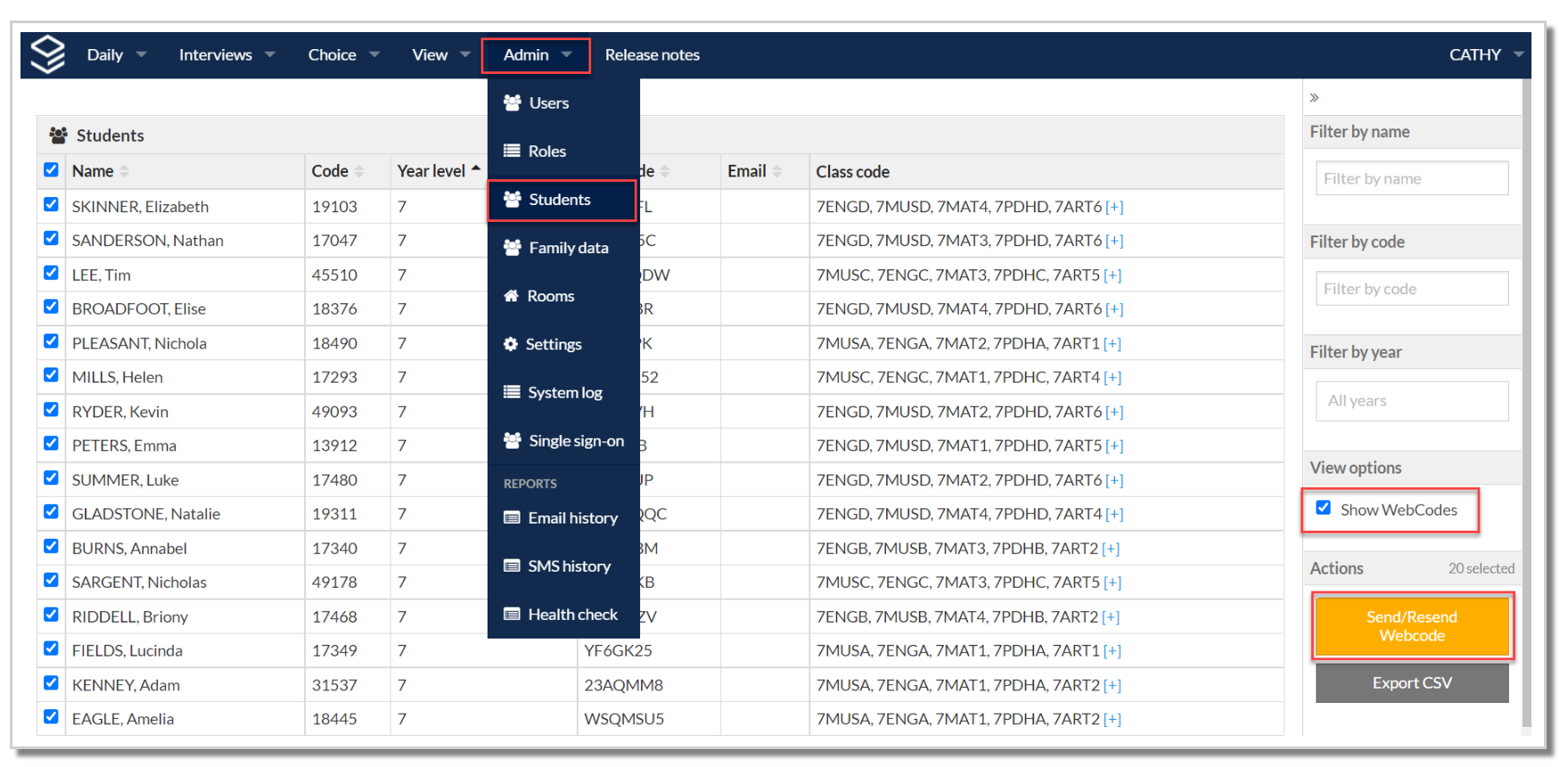Expand class codes for BURNS, Annabel
The image size is (1568, 767).
(1111, 549)
